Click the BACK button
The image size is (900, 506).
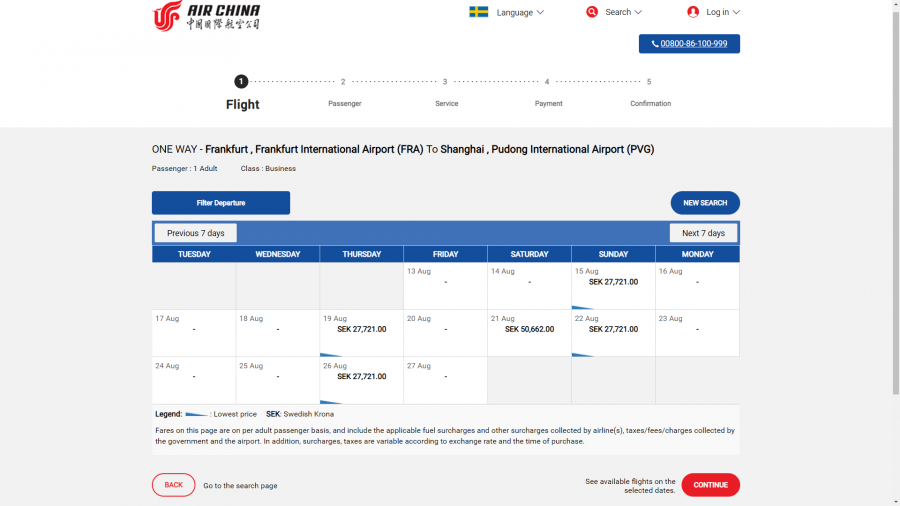pyautogui.click(x=173, y=485)
